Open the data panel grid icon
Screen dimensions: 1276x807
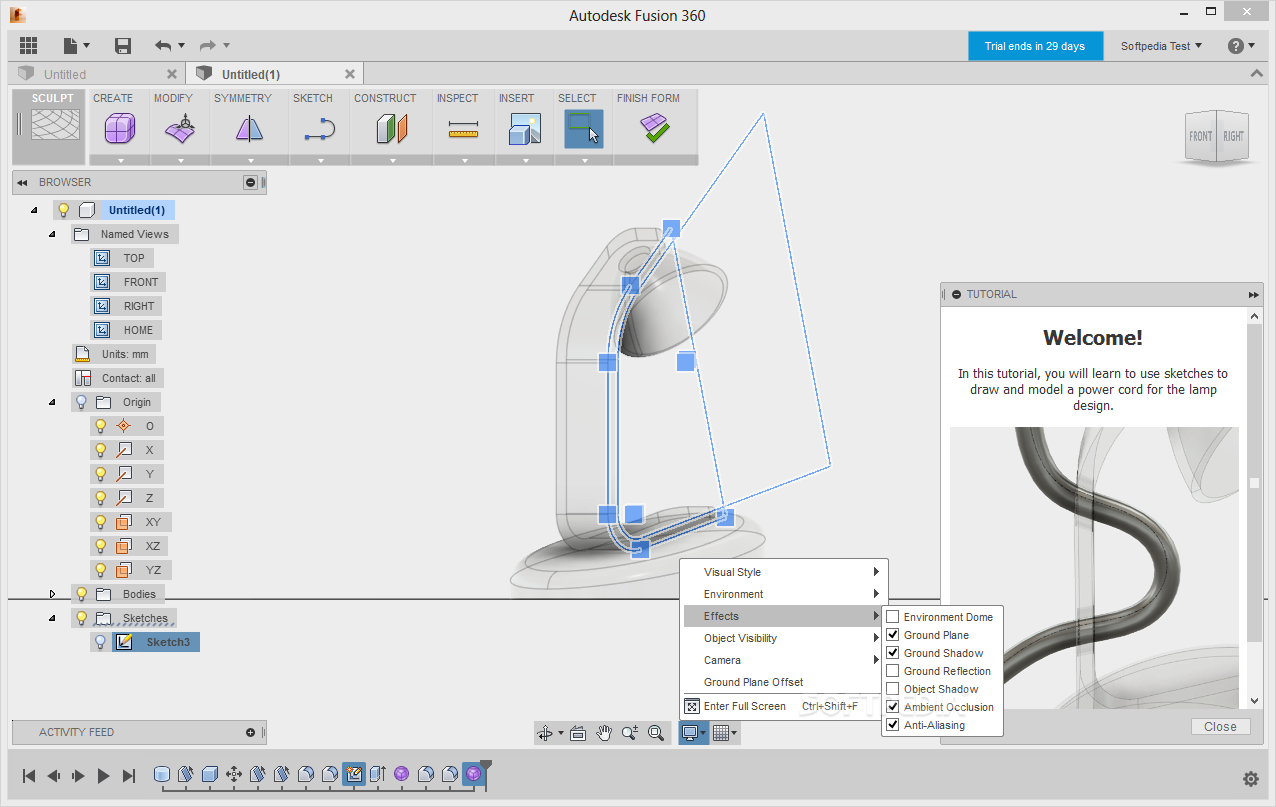[28, 46]
